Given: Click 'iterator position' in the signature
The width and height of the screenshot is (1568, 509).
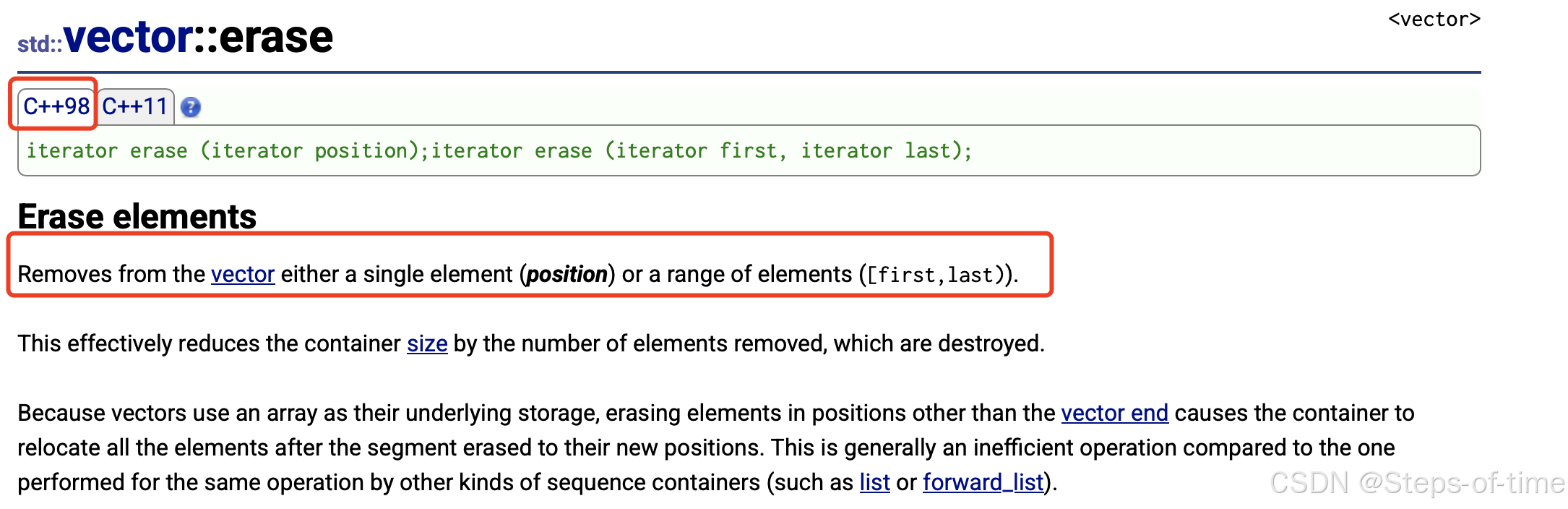Looking at the screenshot, I should [309, 150].
